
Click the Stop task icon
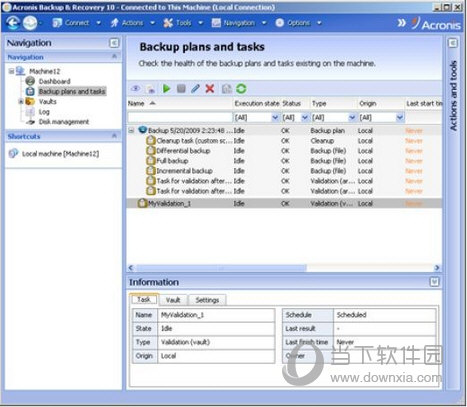(x=181, y=89)
